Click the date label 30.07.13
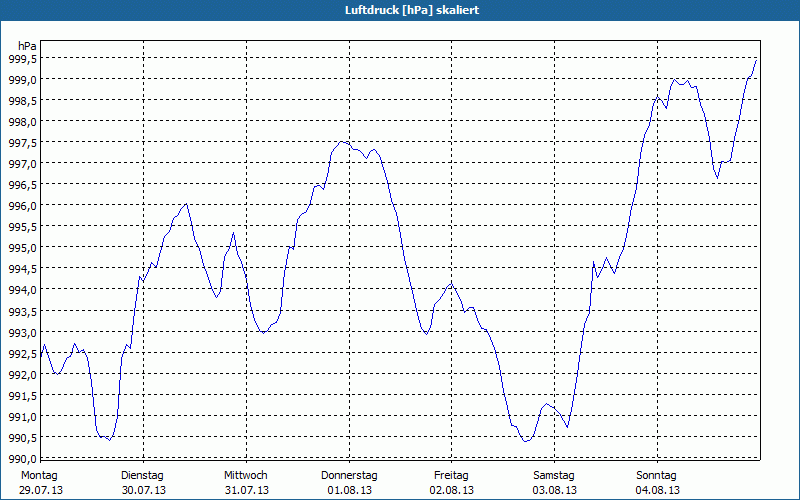Image resolution: width=800 pixels, height=500 pixels. [144, 490]
